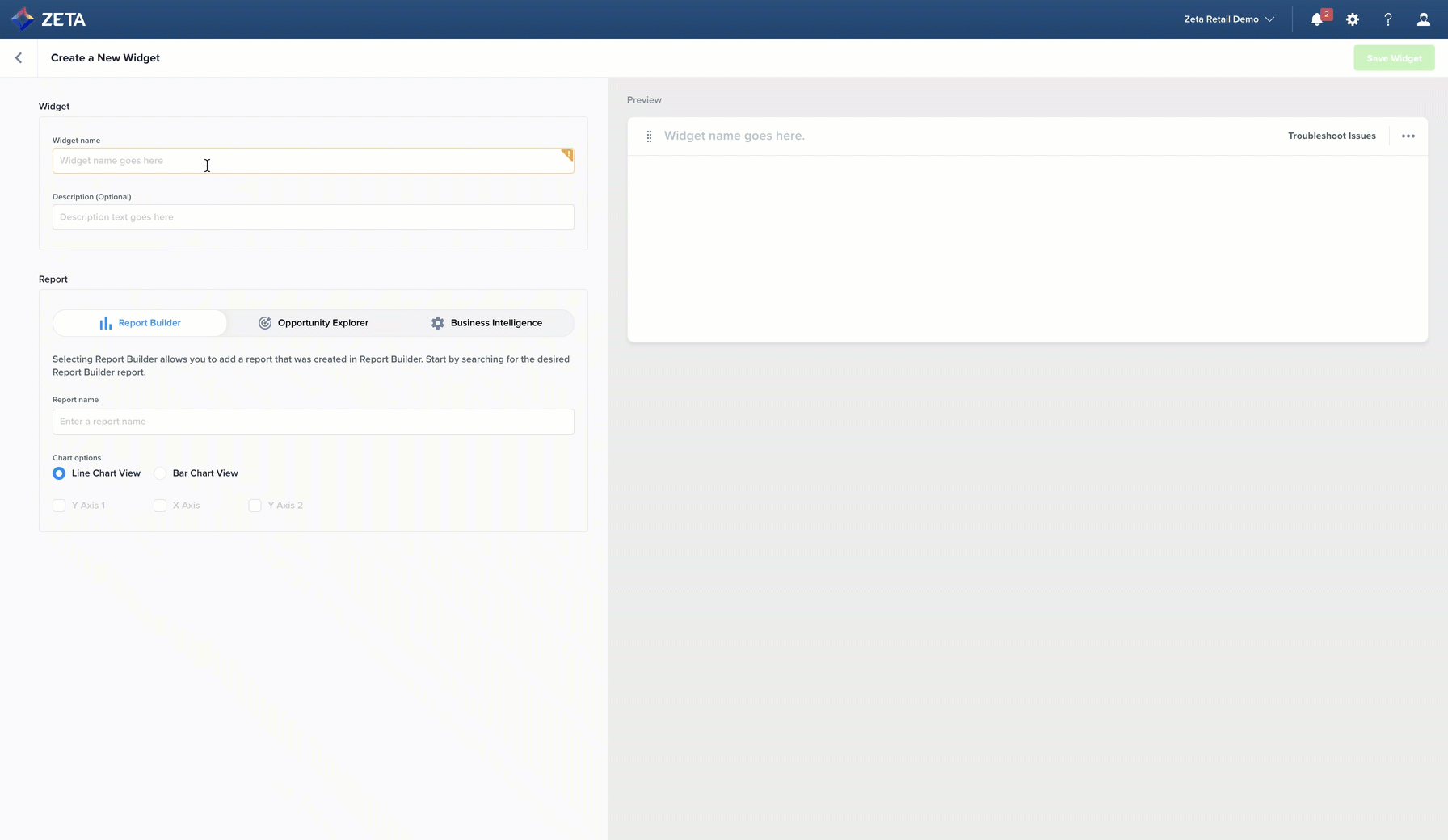
Task: Open the settings gear icon
Action: click(x=1353, y=19)
